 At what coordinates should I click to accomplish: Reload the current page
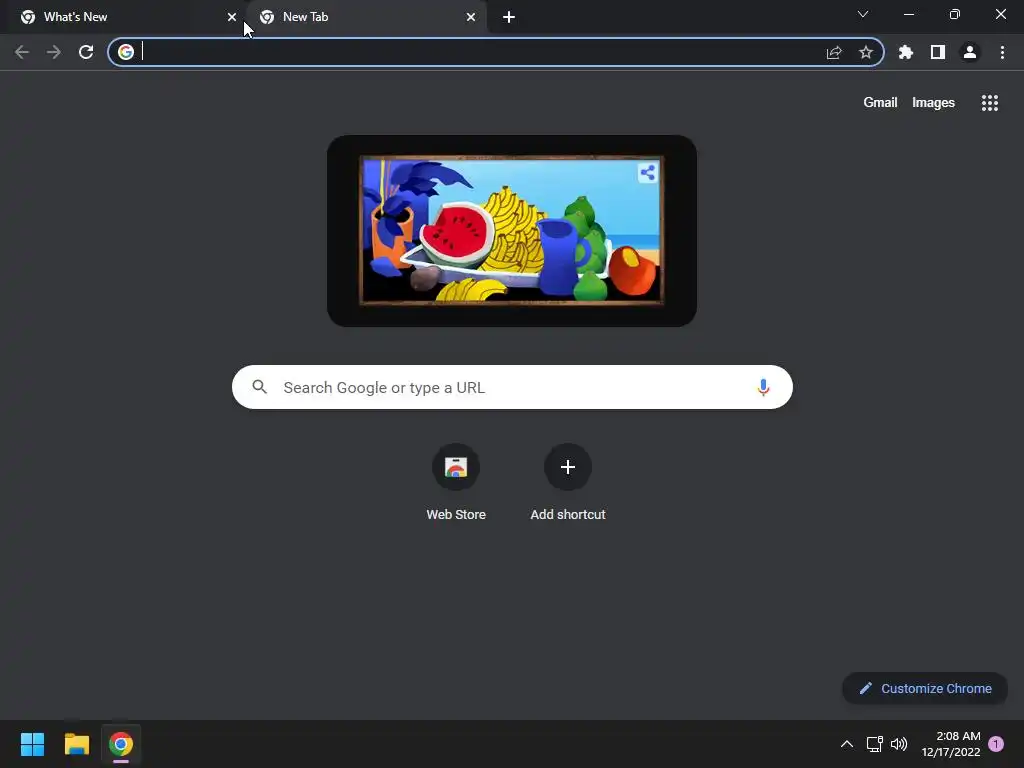(x=86, y=52)
